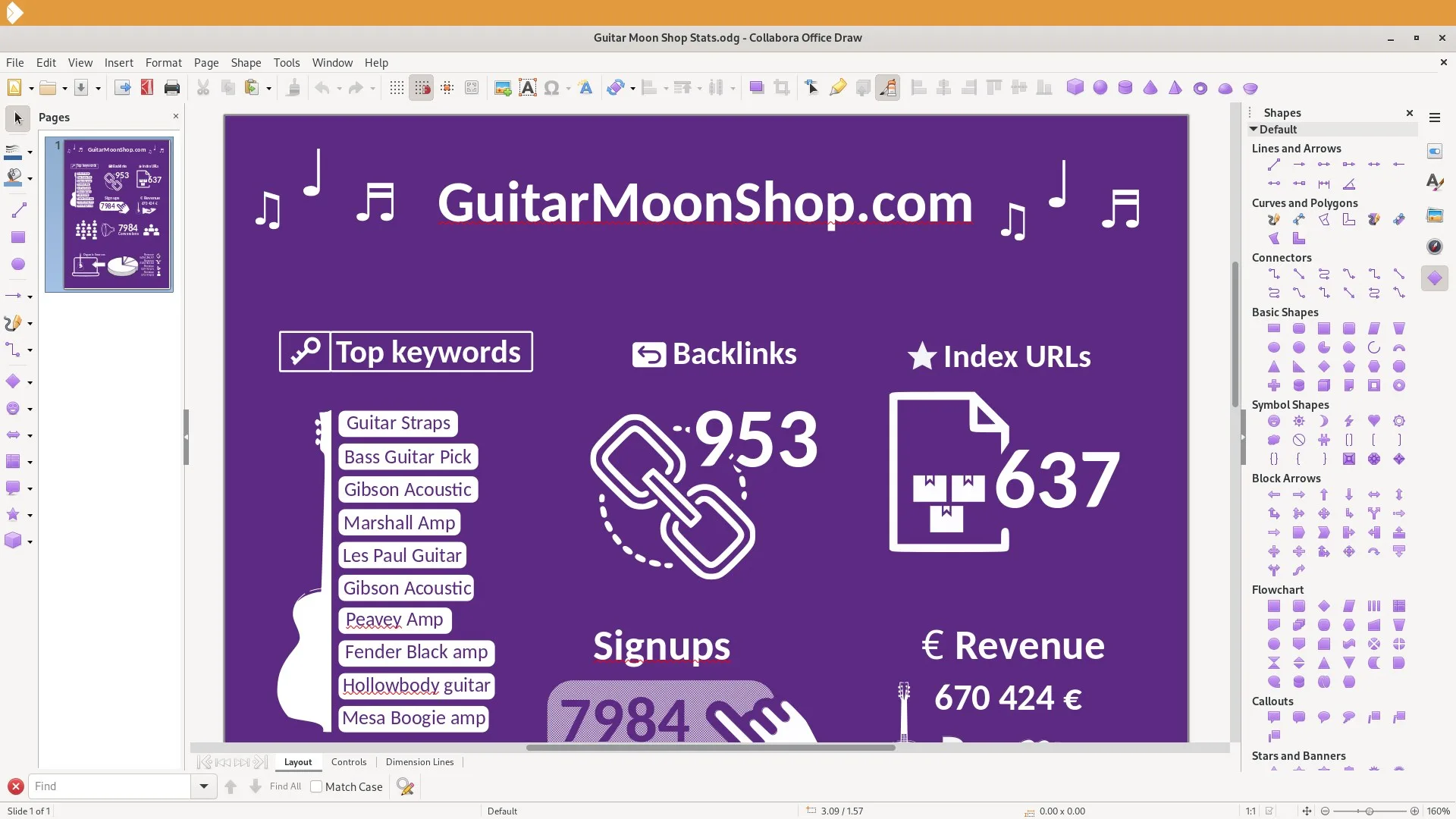Select the 3D Cube shape icon
The image size is (1456, 819).
(1075, 88)
